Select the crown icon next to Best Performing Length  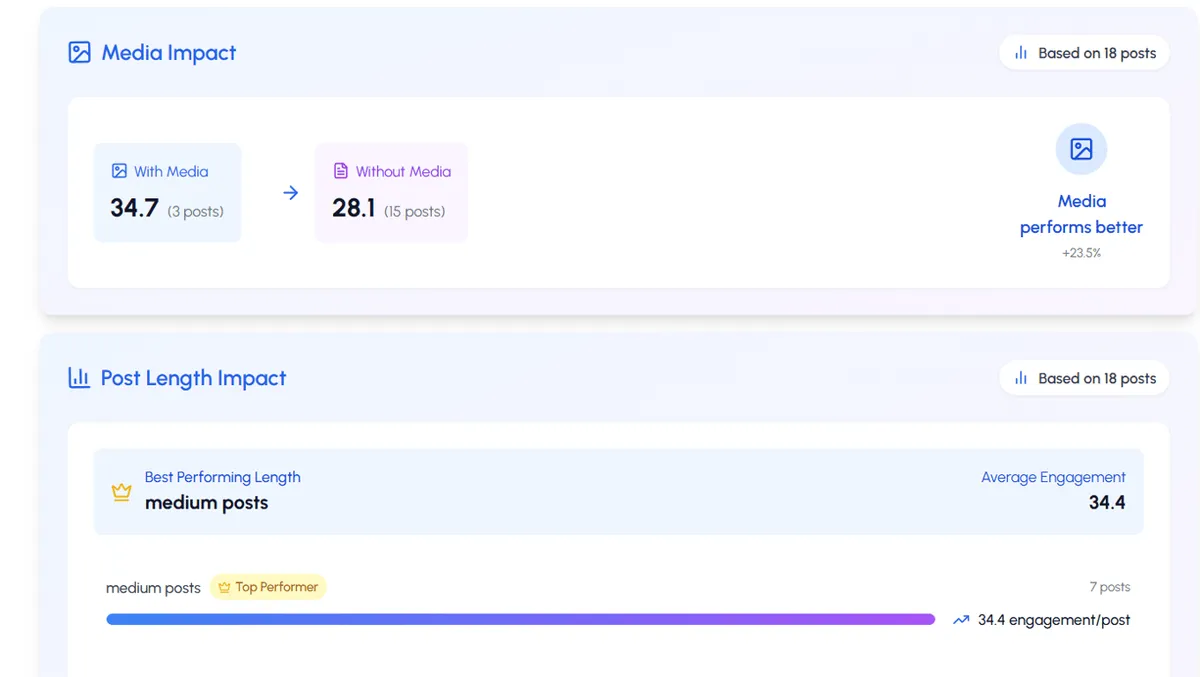pyautogui.click(x=121, y=492)
